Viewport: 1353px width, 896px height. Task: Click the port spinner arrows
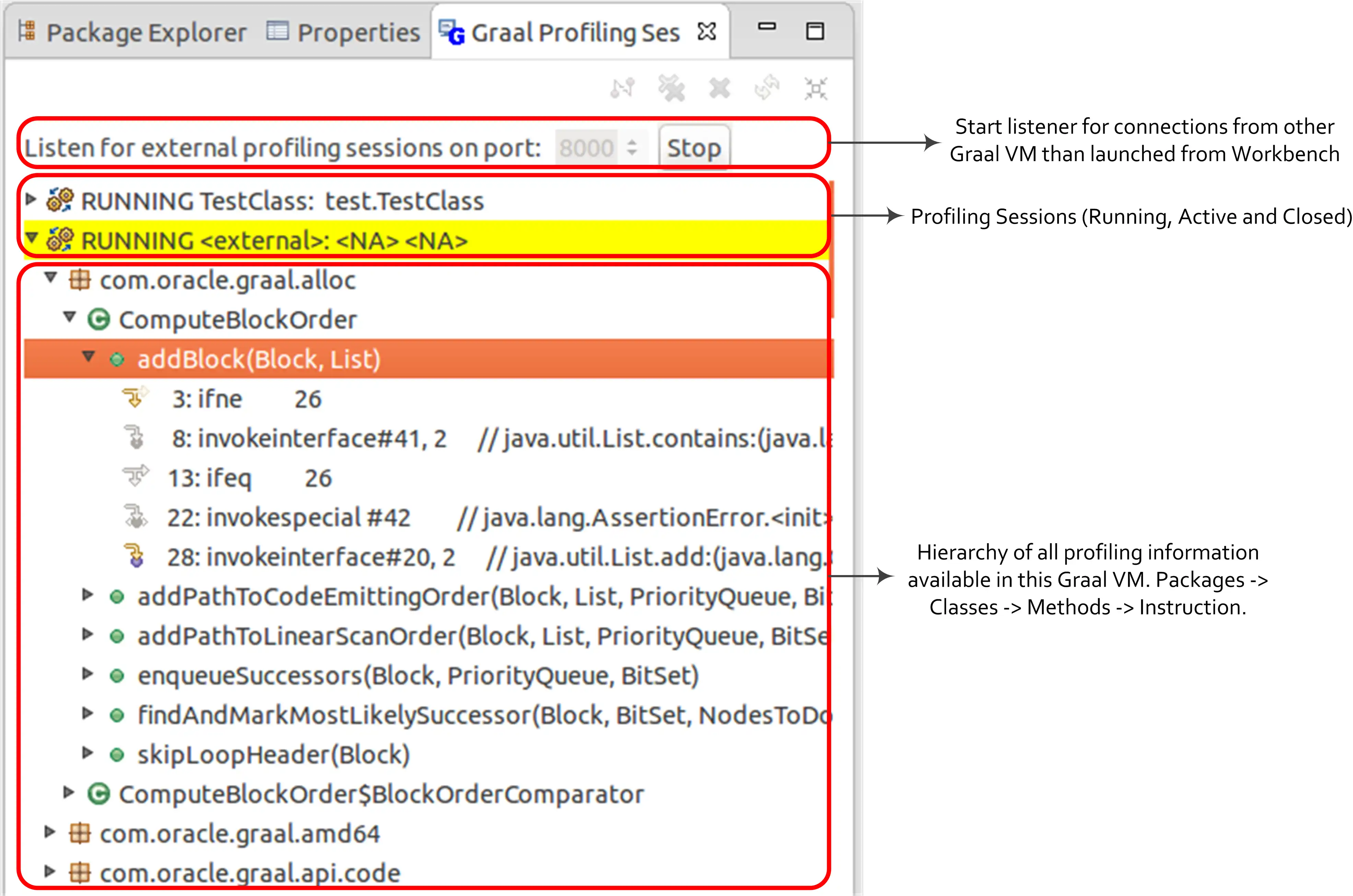(x=632, y=148)
